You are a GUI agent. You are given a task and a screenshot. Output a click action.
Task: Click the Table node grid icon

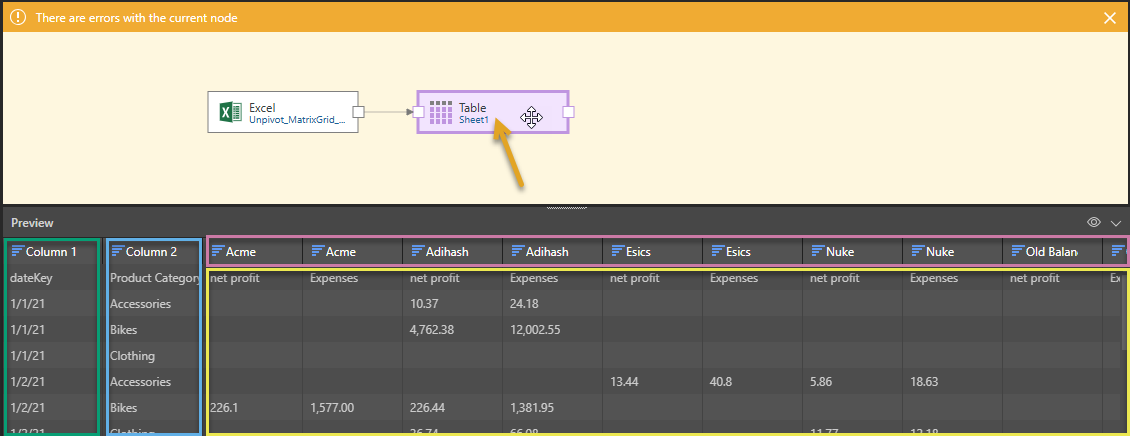pyautogui.click(x=440, y=112)
